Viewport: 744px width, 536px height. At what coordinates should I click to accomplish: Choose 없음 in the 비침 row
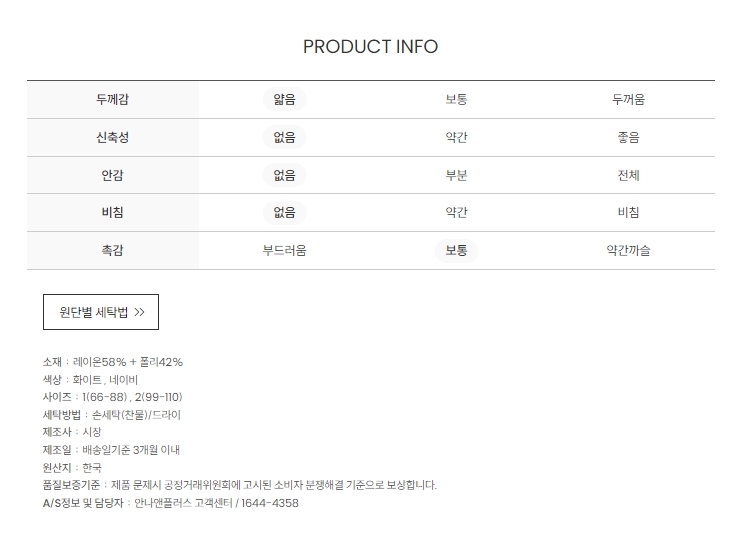pyautogui.click(x=285, y=213)
